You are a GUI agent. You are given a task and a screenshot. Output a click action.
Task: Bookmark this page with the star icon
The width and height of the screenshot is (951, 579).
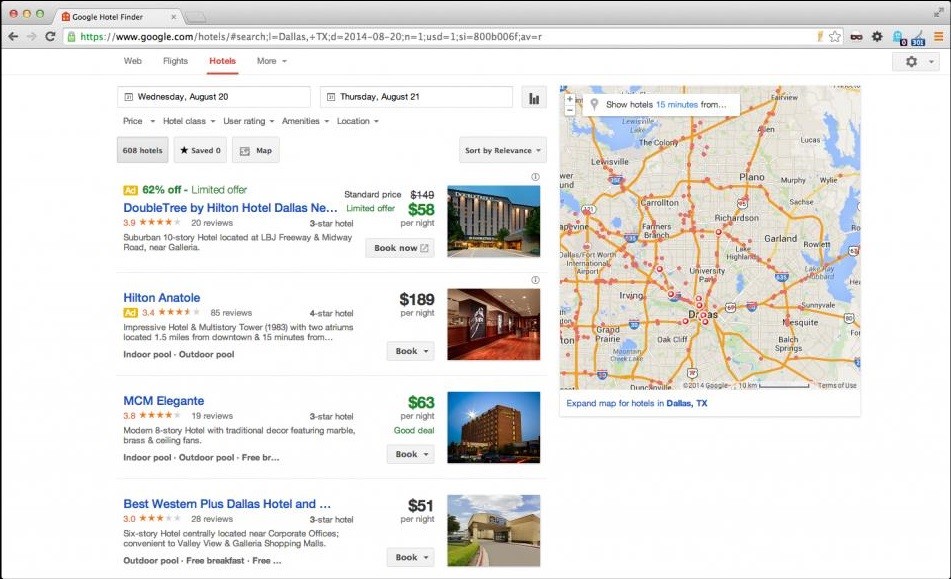835,36
